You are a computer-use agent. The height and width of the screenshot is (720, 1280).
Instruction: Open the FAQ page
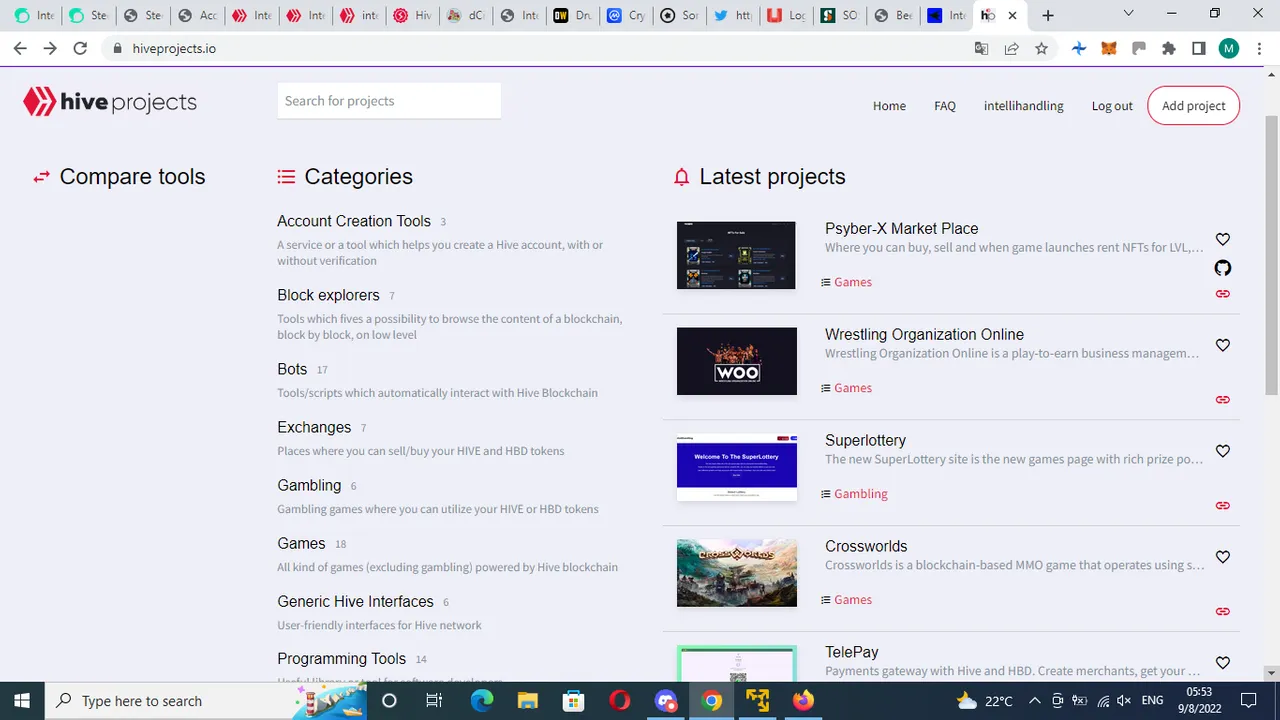click(x=945, y=105)
